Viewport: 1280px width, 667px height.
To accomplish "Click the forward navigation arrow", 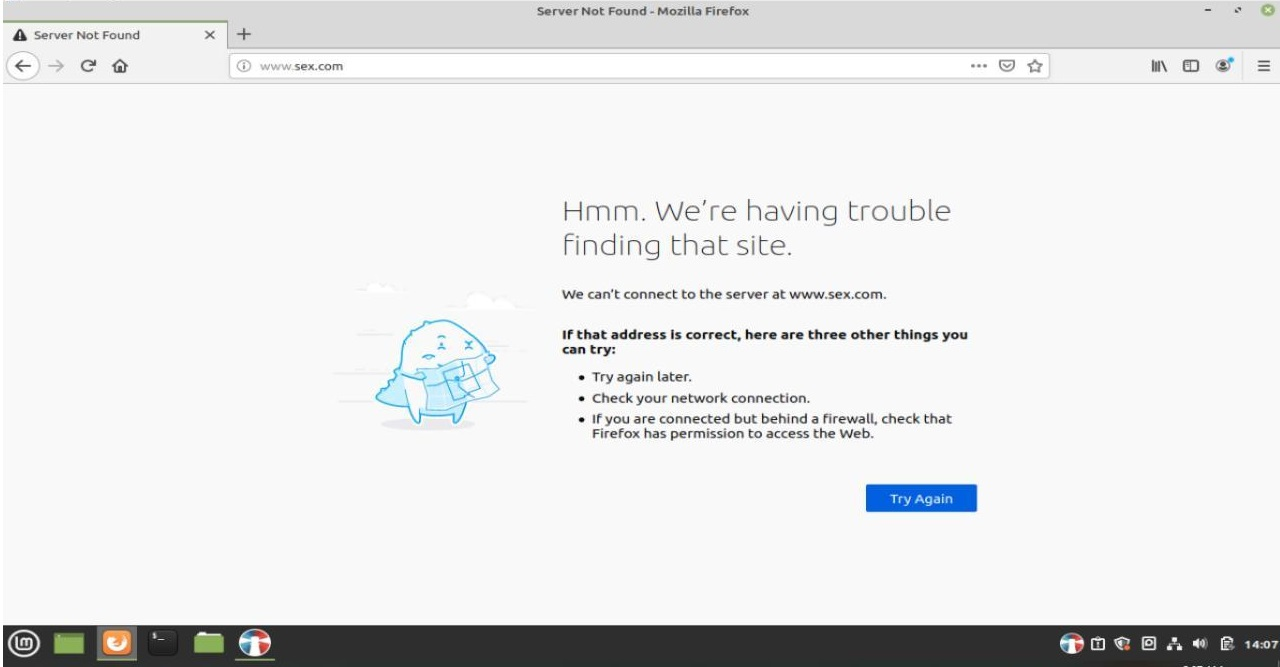I will click(x=55, y=66).
